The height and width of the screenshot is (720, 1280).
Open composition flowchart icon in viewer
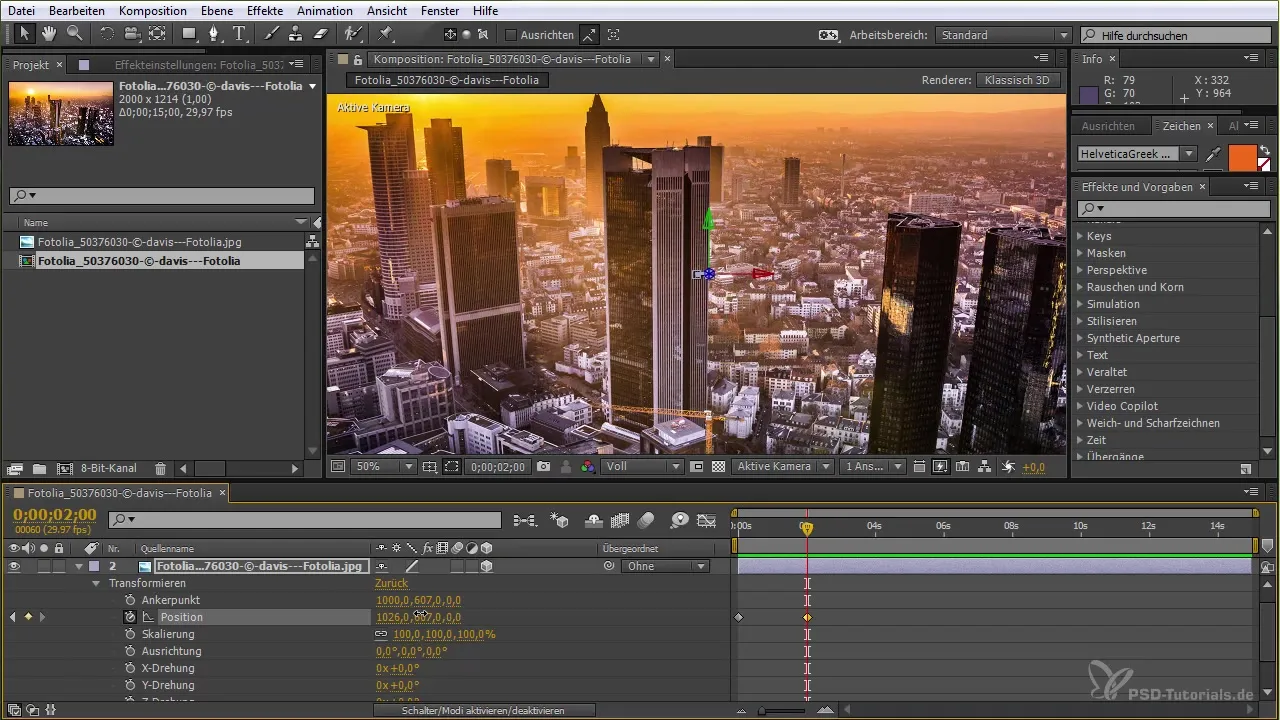985,466
